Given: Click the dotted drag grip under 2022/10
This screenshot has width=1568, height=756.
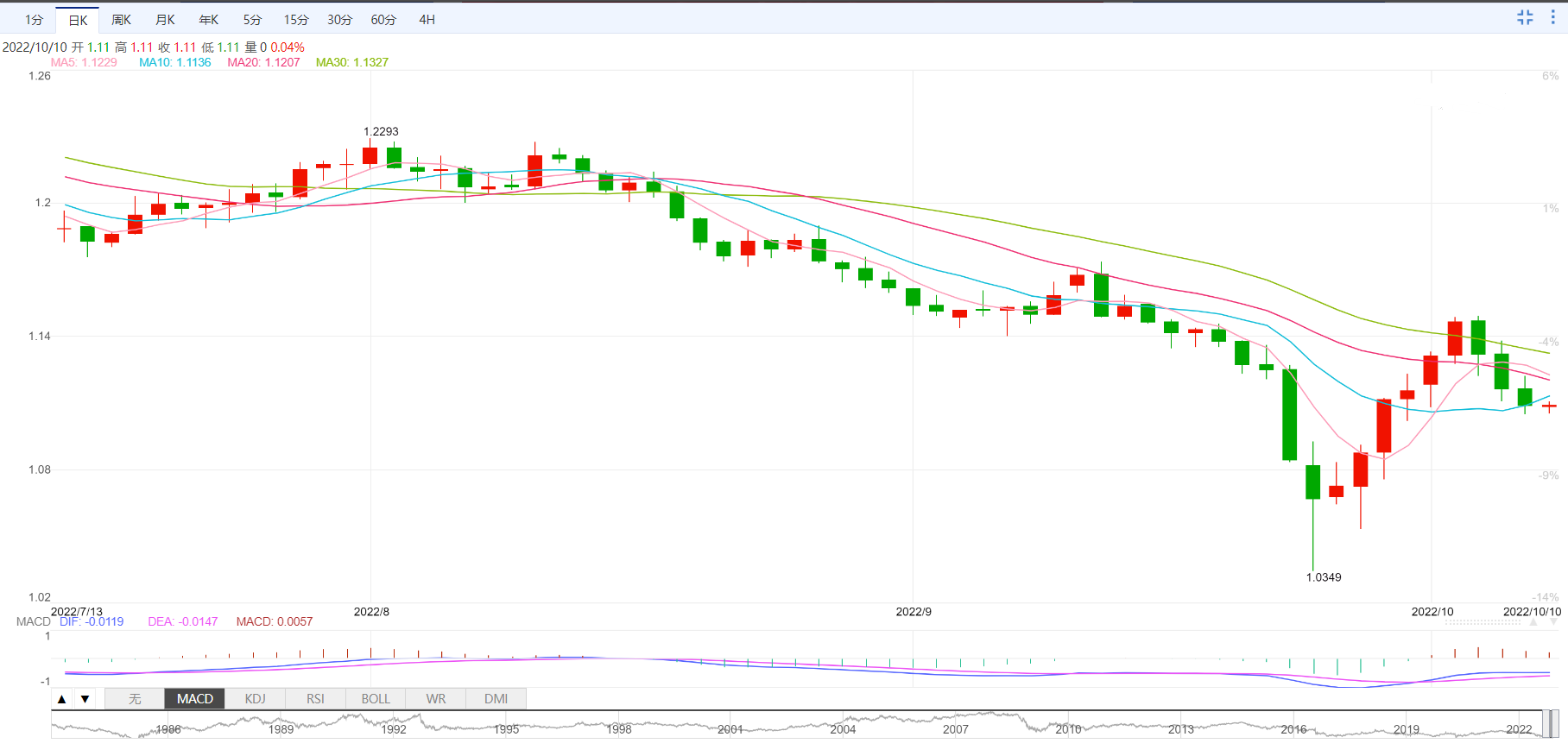Looking at the screenshot, I should (1483, 621).
